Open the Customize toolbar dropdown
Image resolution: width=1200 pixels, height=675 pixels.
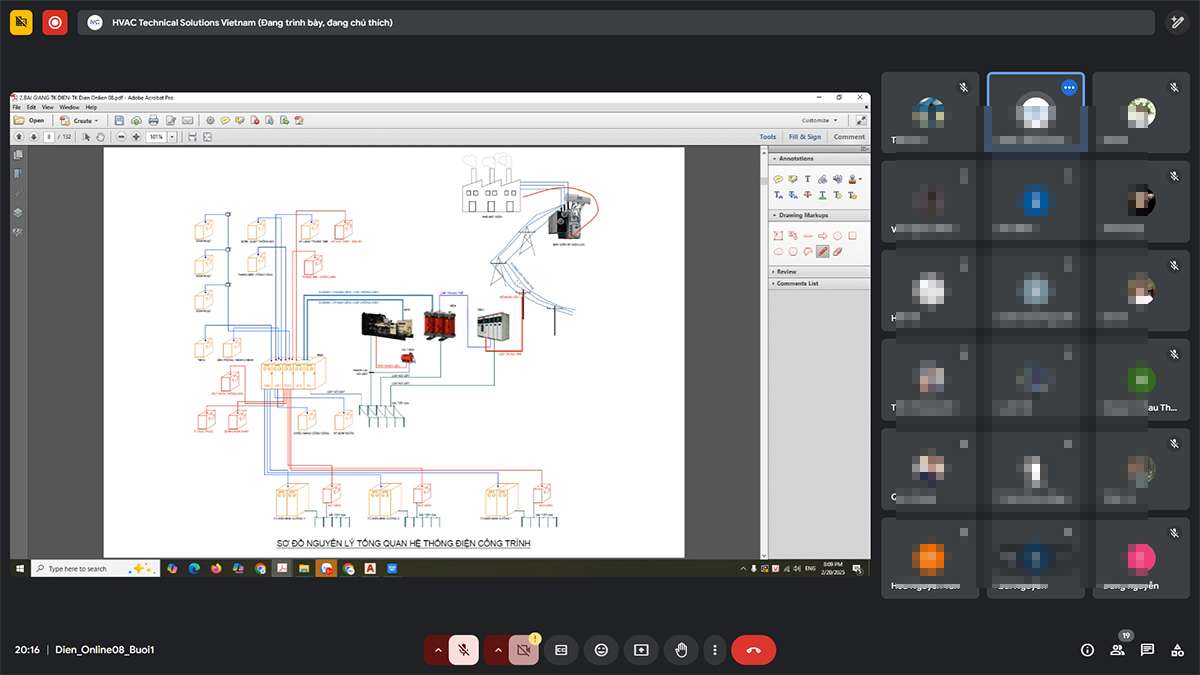coord(819,120)
